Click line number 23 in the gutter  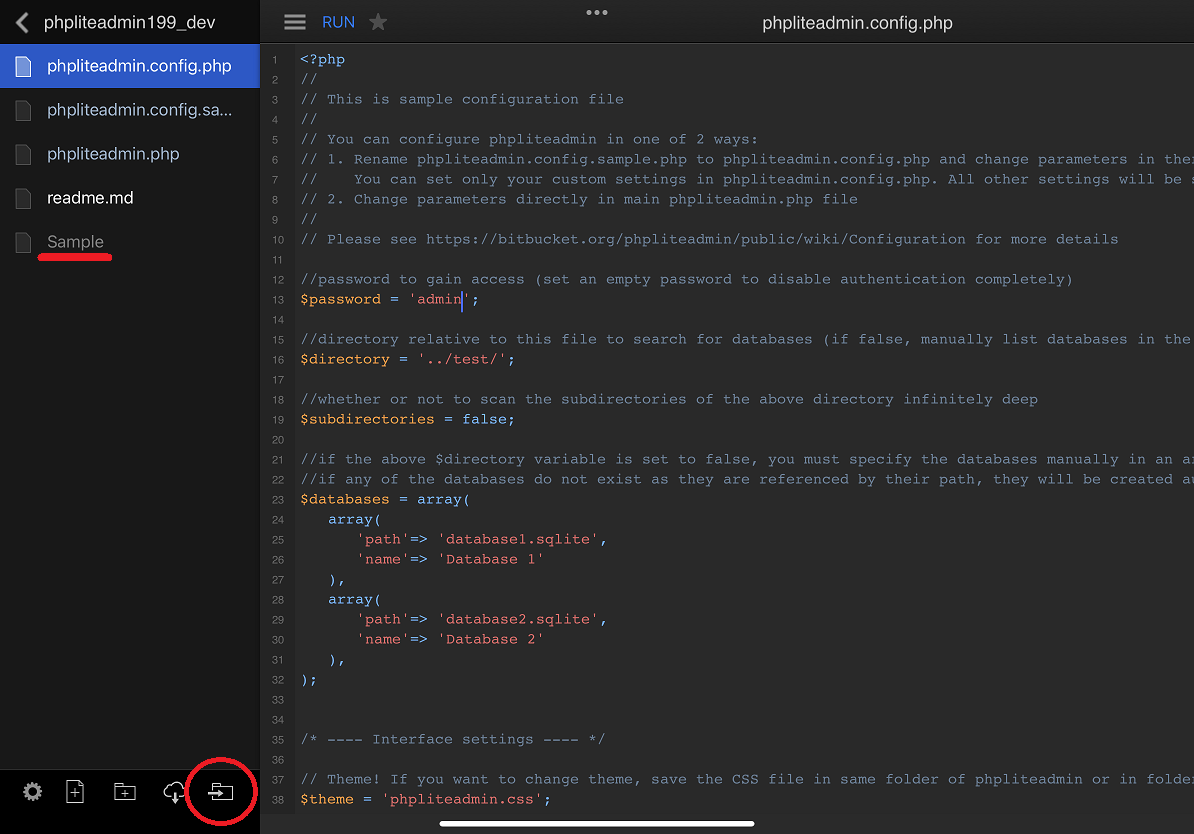(x=278, y=500)
